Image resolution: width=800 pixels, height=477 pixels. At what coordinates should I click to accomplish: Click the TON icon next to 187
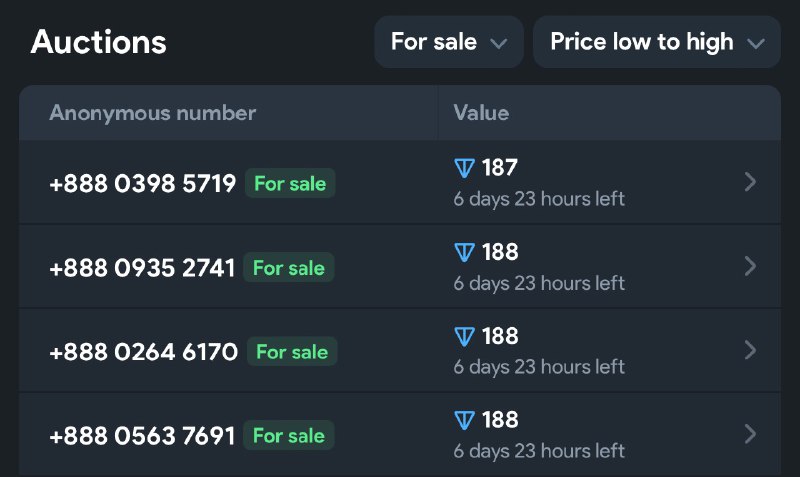point(464,168)
